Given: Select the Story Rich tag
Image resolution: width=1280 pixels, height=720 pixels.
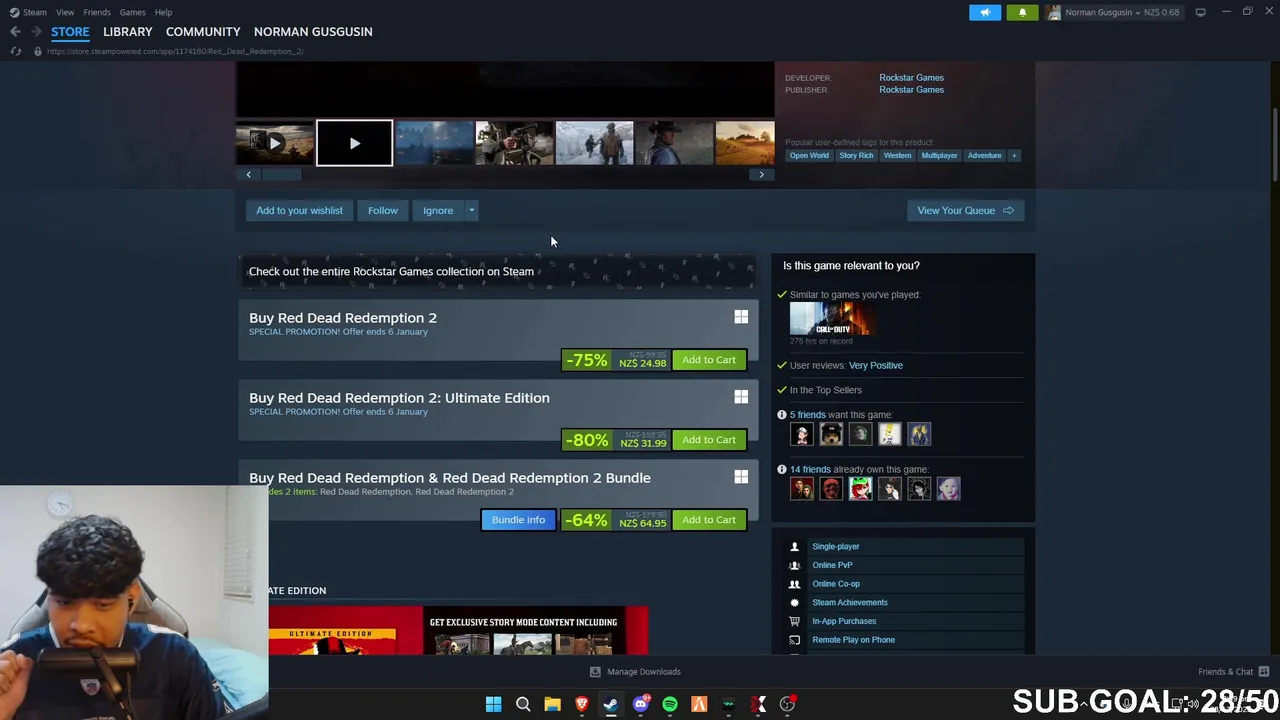Looking at the screenshot, I should (856, 155).
